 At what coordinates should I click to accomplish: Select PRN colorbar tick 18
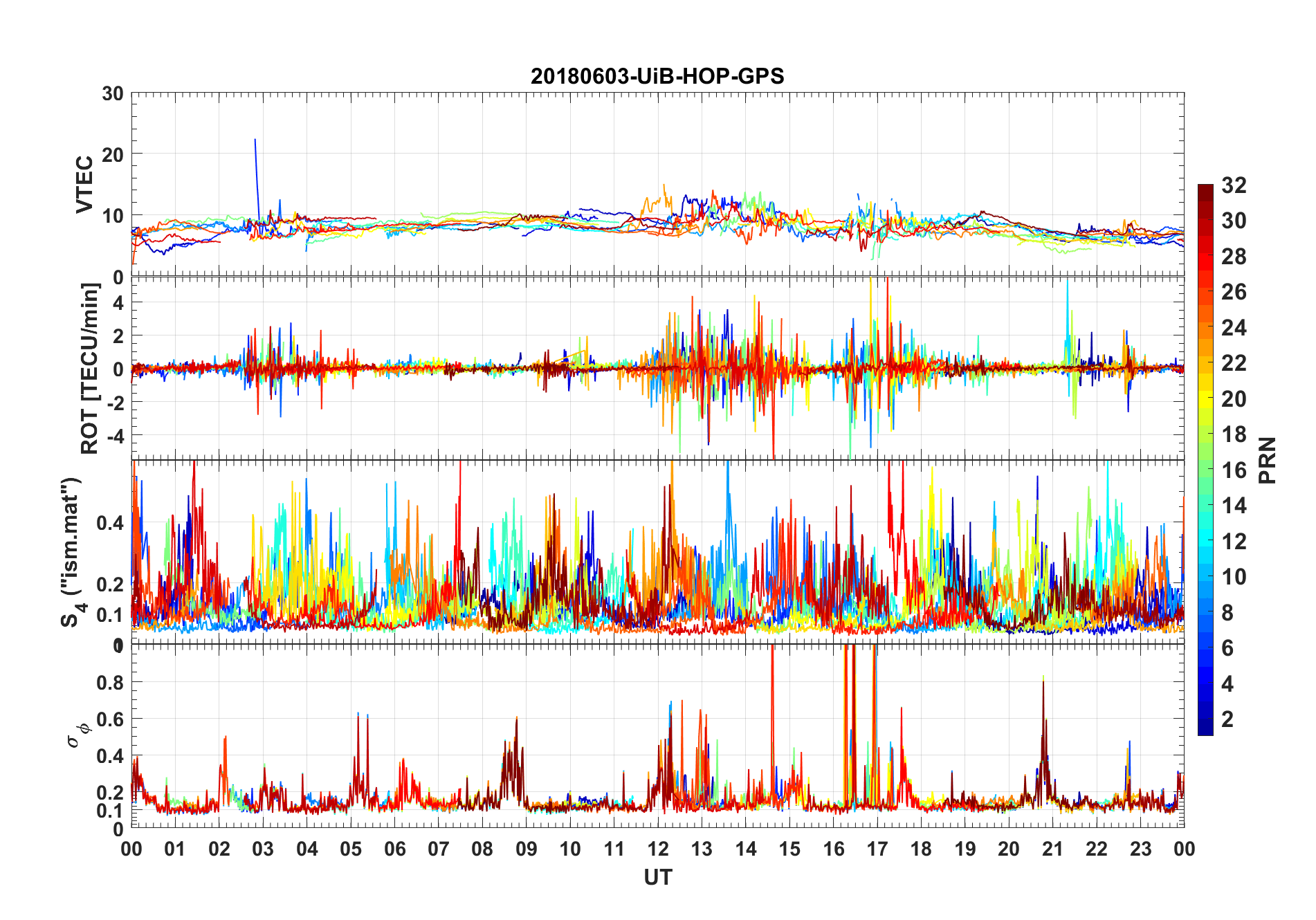pos(1234,434)
